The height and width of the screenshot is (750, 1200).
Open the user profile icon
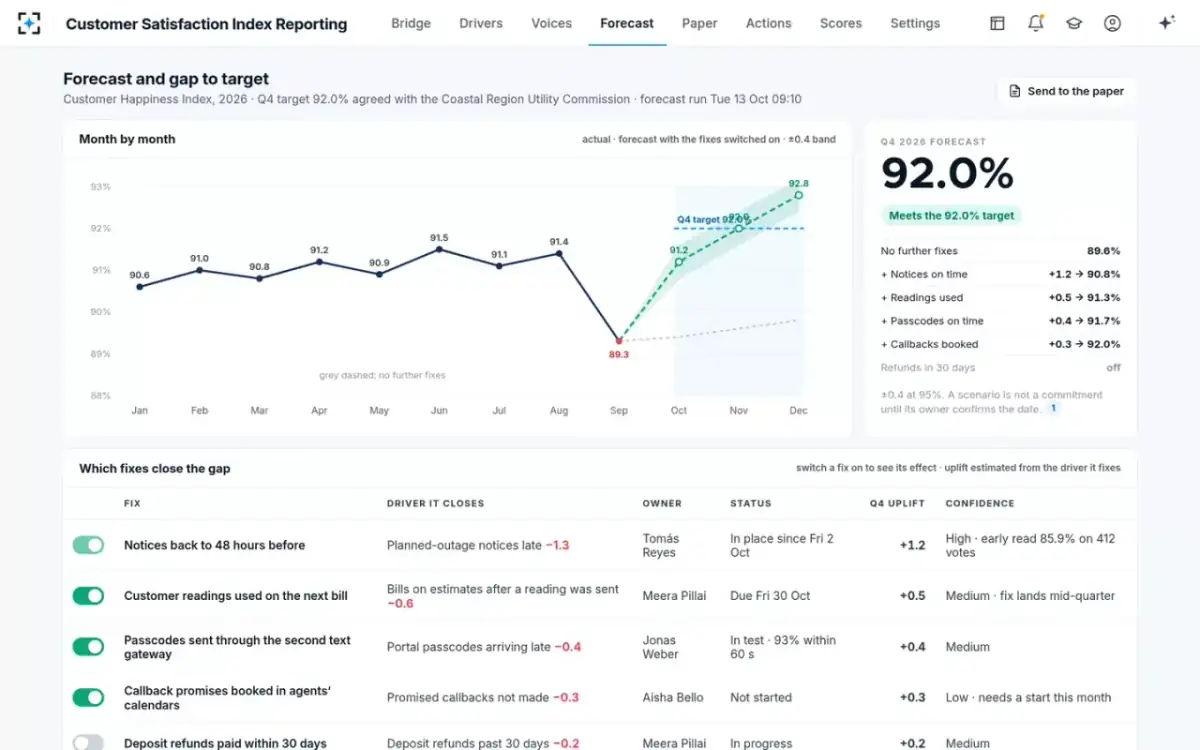[x=1112, y=23]
